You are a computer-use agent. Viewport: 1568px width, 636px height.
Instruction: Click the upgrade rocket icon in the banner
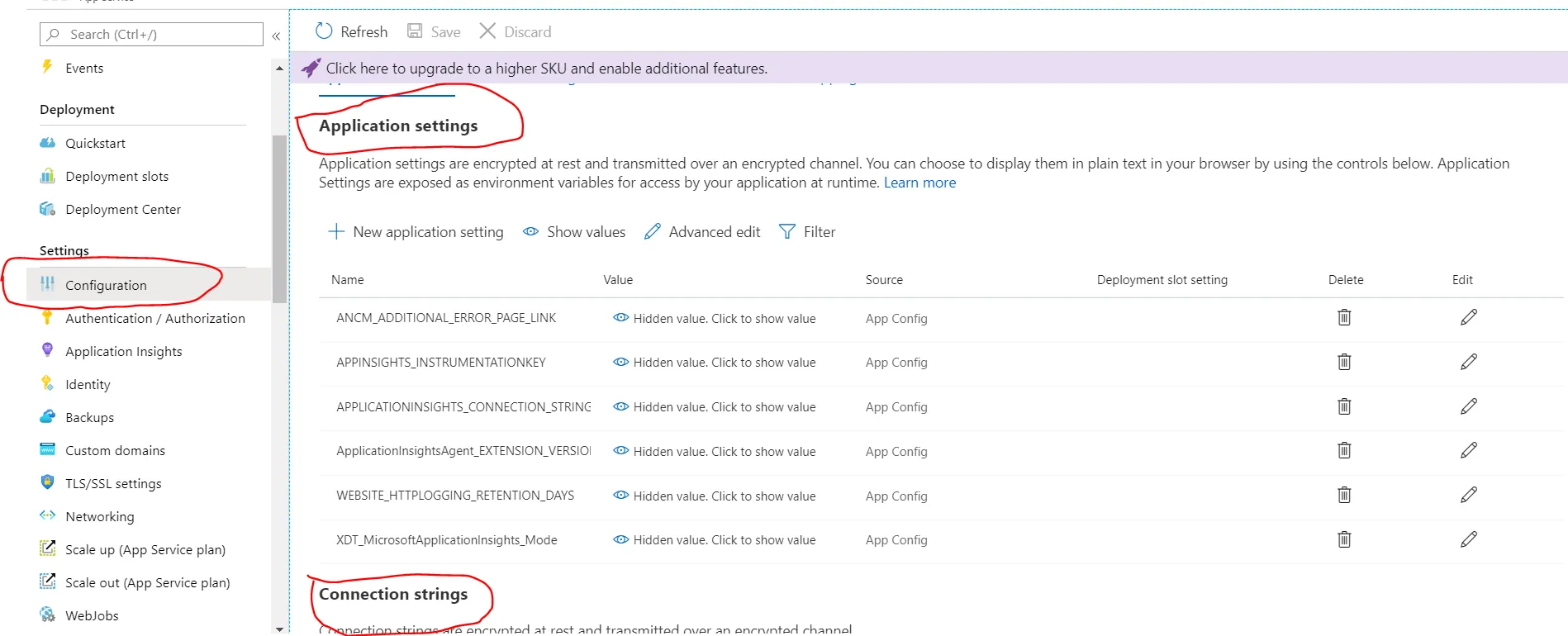311,68
